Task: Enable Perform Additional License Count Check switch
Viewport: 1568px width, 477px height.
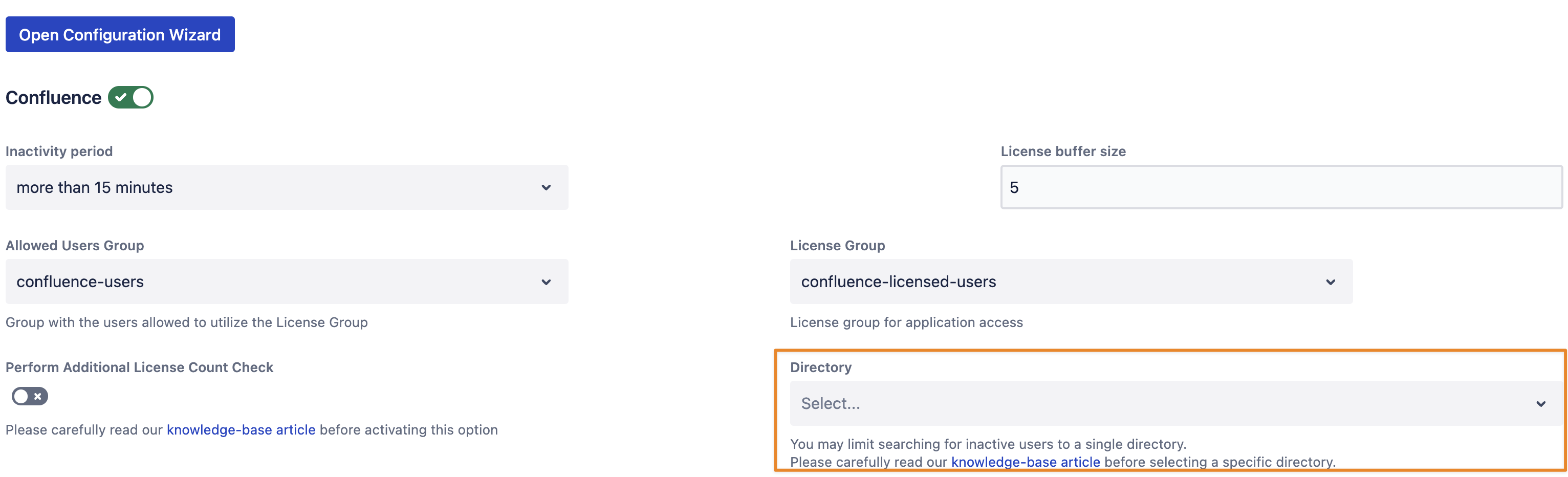Action: pyautogui.click(x=29, y=397)
